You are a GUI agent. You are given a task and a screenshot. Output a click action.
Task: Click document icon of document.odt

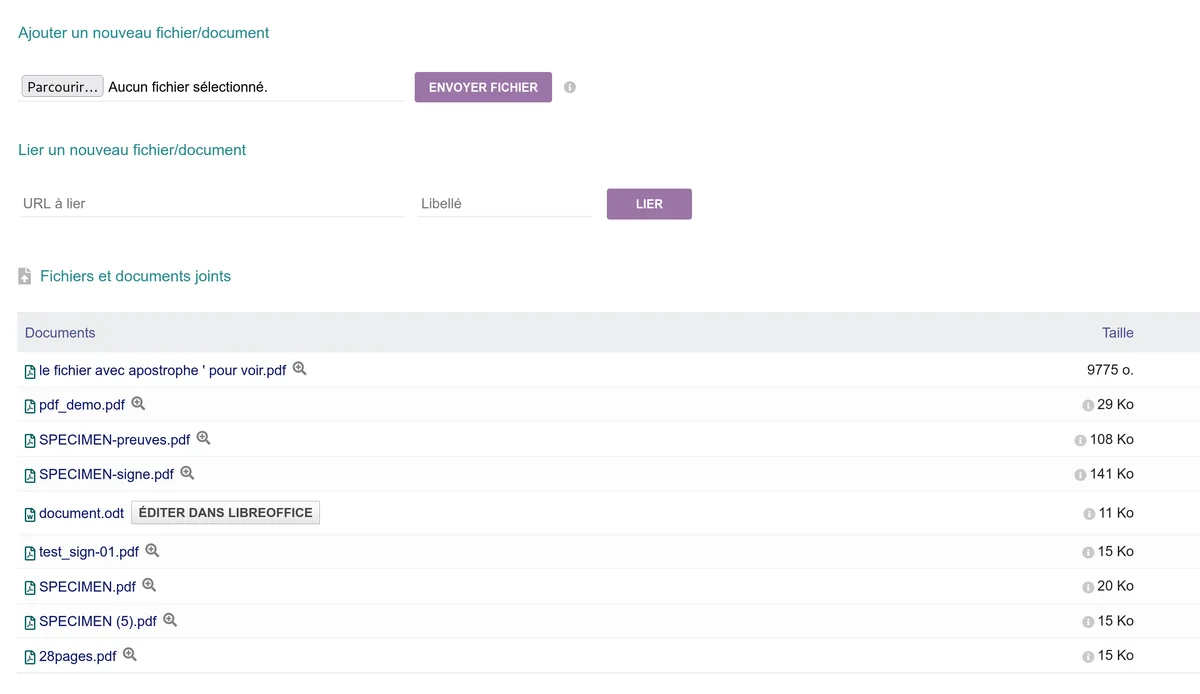(30, 514)
